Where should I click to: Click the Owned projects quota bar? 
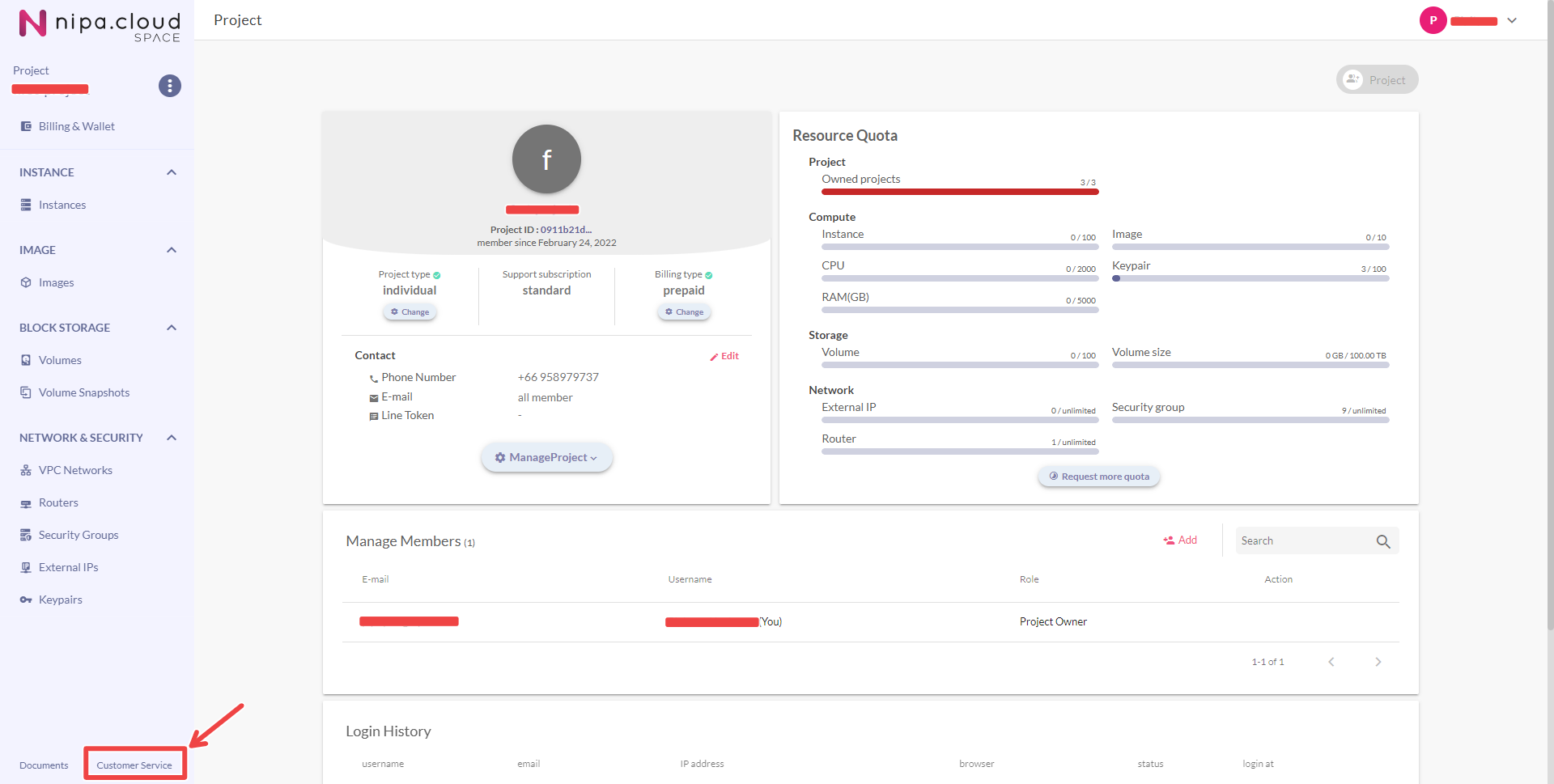point(959,192)
